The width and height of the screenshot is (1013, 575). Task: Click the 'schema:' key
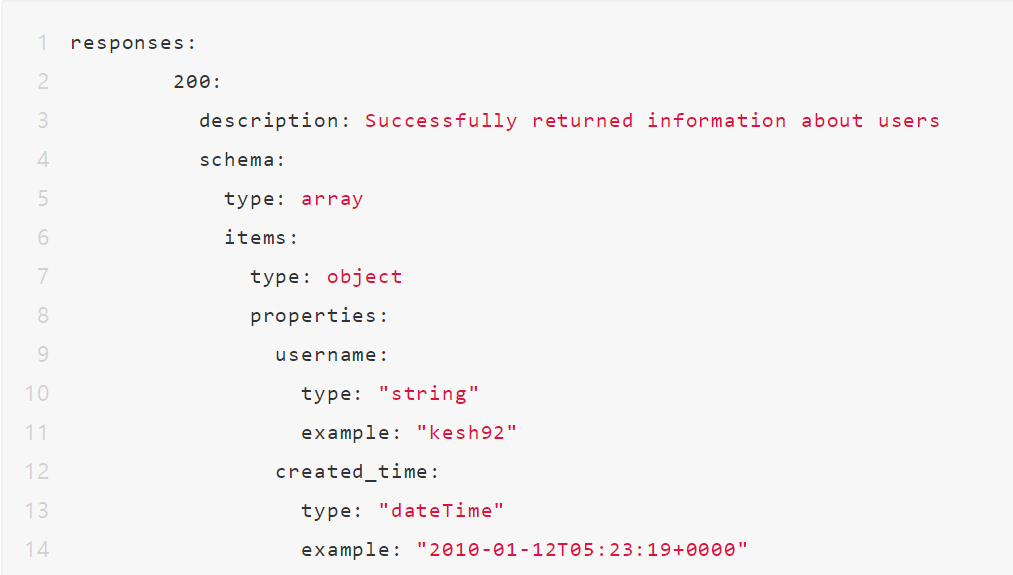pyautogui.click(x=243, y=160)
